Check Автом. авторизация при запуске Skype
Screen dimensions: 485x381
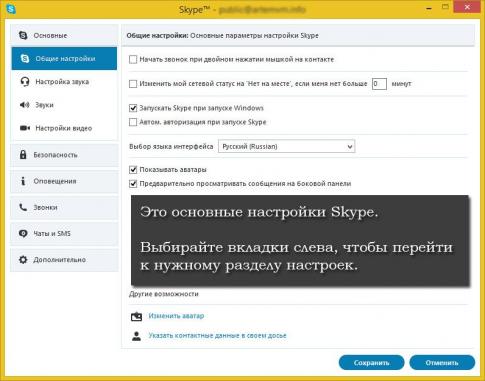coord(133,122)
